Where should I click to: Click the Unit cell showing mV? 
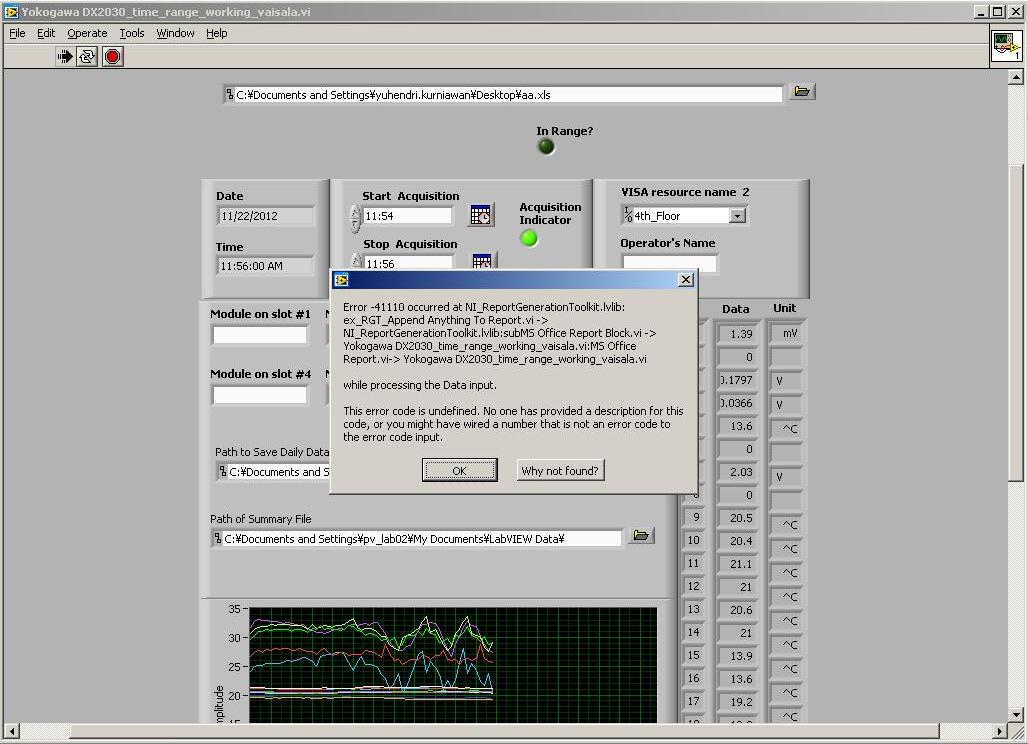click(x=785, y=334)
